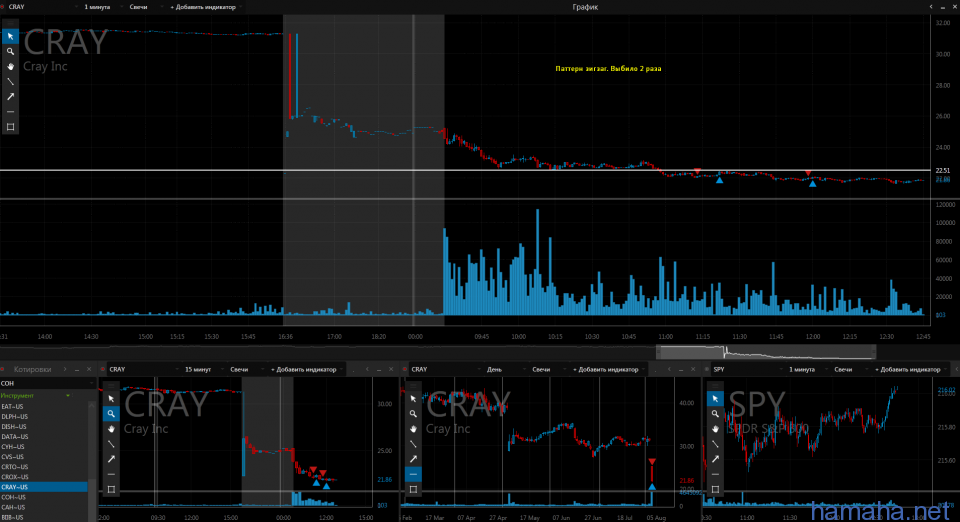The image size is (960, 522).
Task: Click the active horizontal line tool on the daily CRAY chart
Action: coord(413,474)
